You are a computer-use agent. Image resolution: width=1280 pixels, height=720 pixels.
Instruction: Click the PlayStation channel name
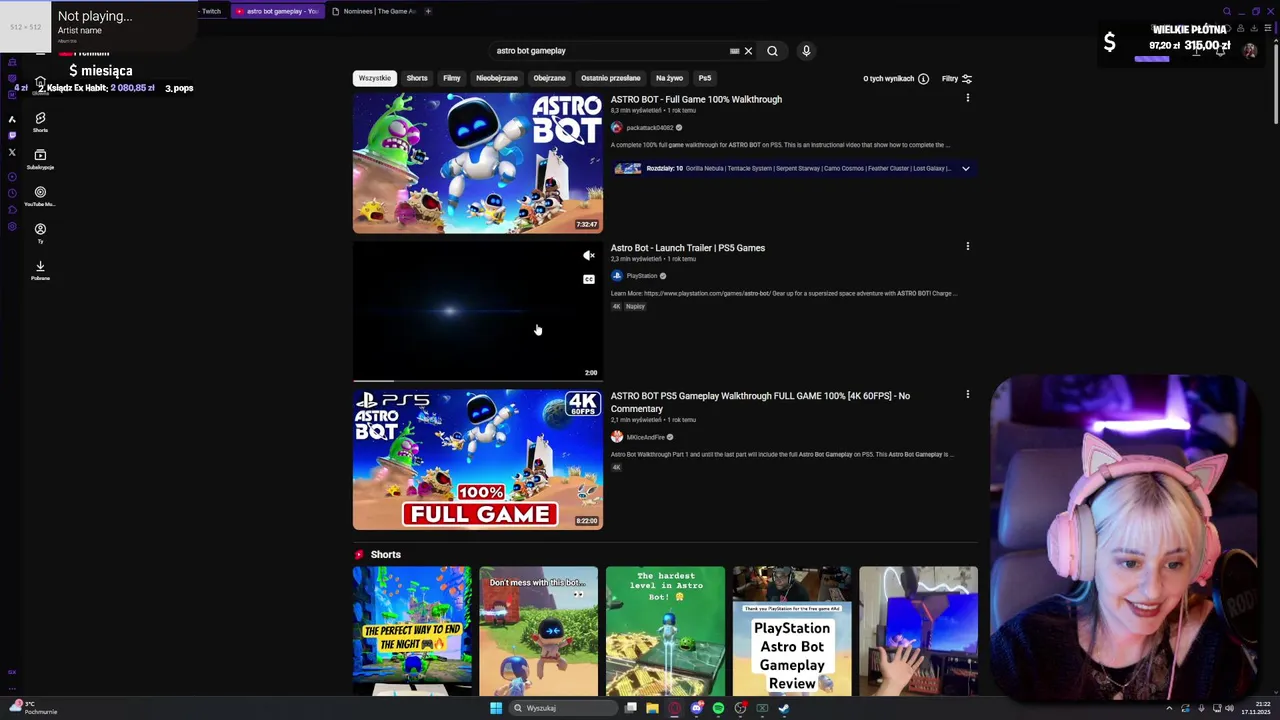click(x=642, y=276)
